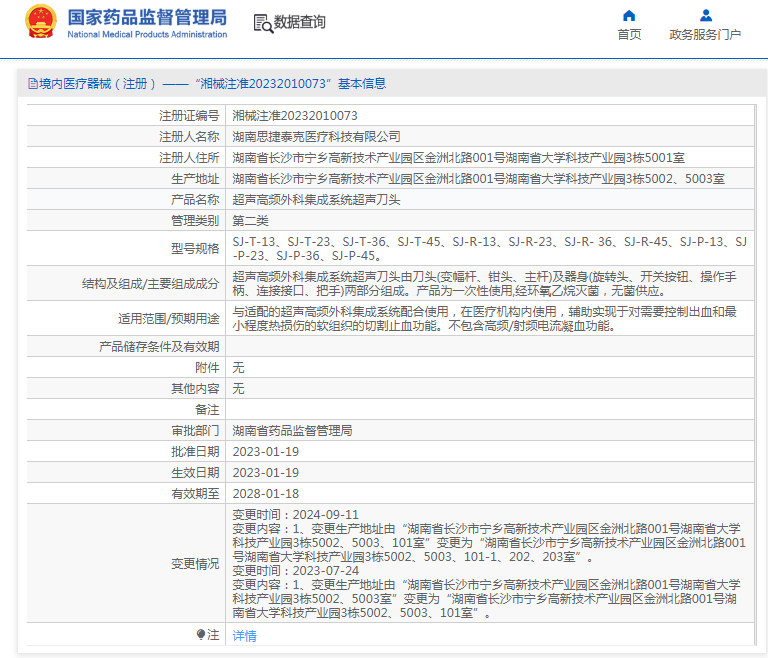Click the page heading 境内医疗器械（注册）基本信息
The image size is (768, 658).
tap(212, 84)
